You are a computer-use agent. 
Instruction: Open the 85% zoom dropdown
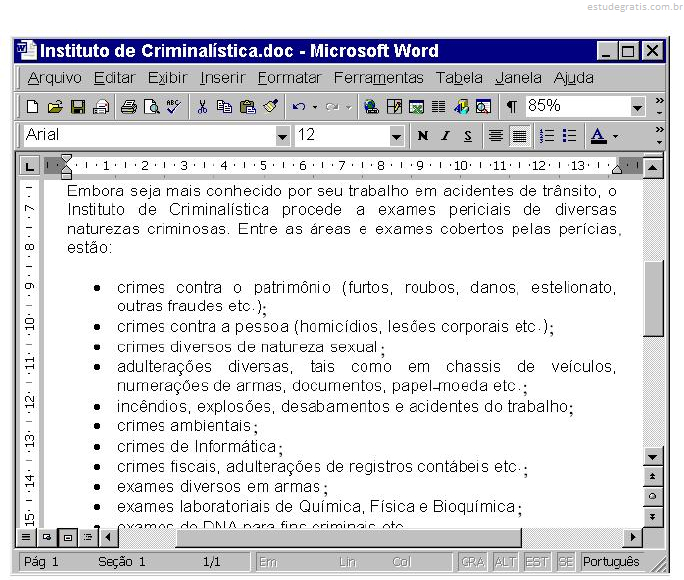638,107
